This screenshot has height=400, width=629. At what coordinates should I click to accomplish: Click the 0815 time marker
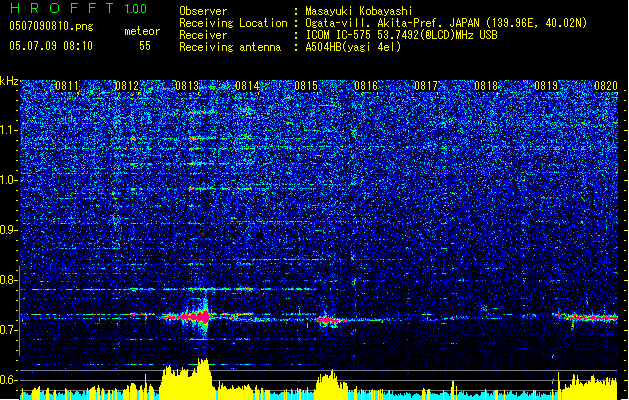[x=306, y=86]
